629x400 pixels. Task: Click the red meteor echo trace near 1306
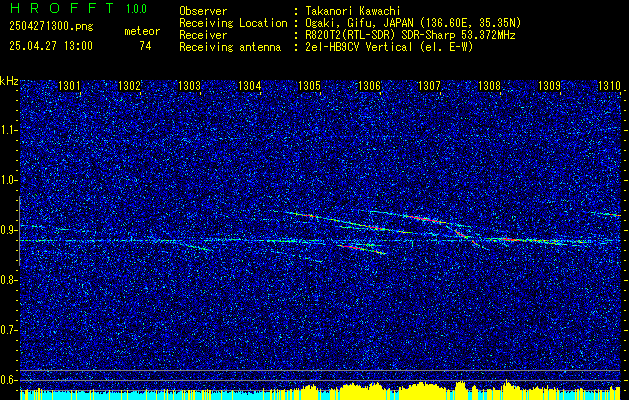point(376,228)
